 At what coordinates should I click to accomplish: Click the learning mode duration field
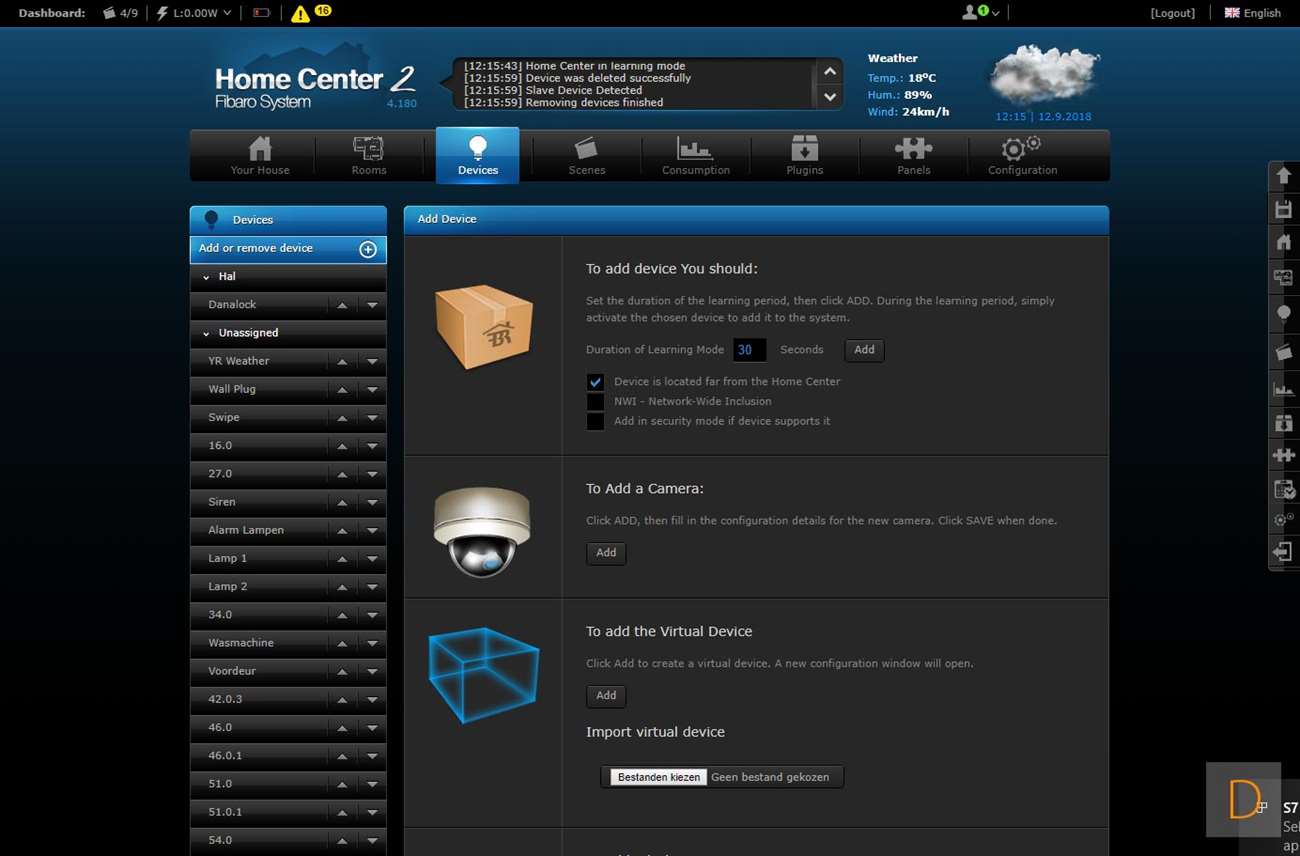pyautogui.click(x=749, y=350)
